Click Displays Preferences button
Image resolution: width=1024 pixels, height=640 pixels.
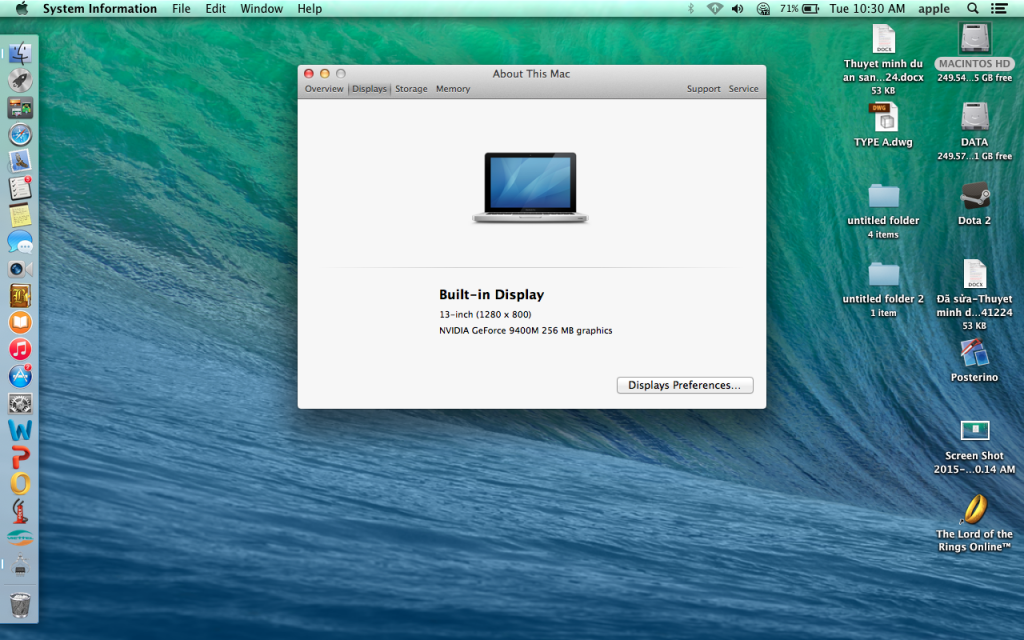685,385
